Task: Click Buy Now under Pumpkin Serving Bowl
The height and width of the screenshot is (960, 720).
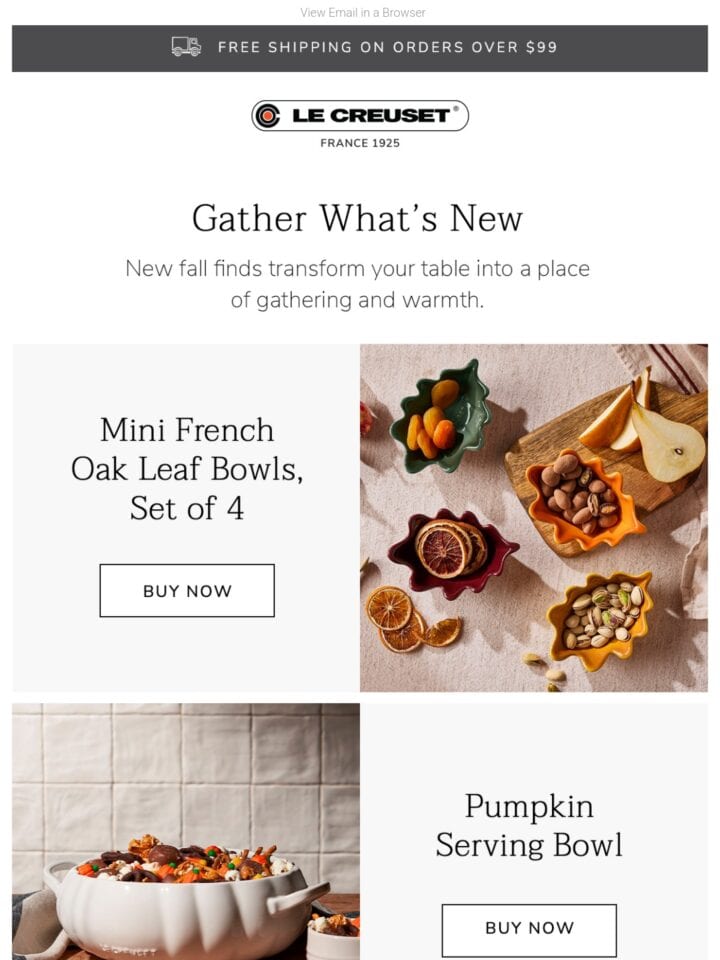Action: 529,927
